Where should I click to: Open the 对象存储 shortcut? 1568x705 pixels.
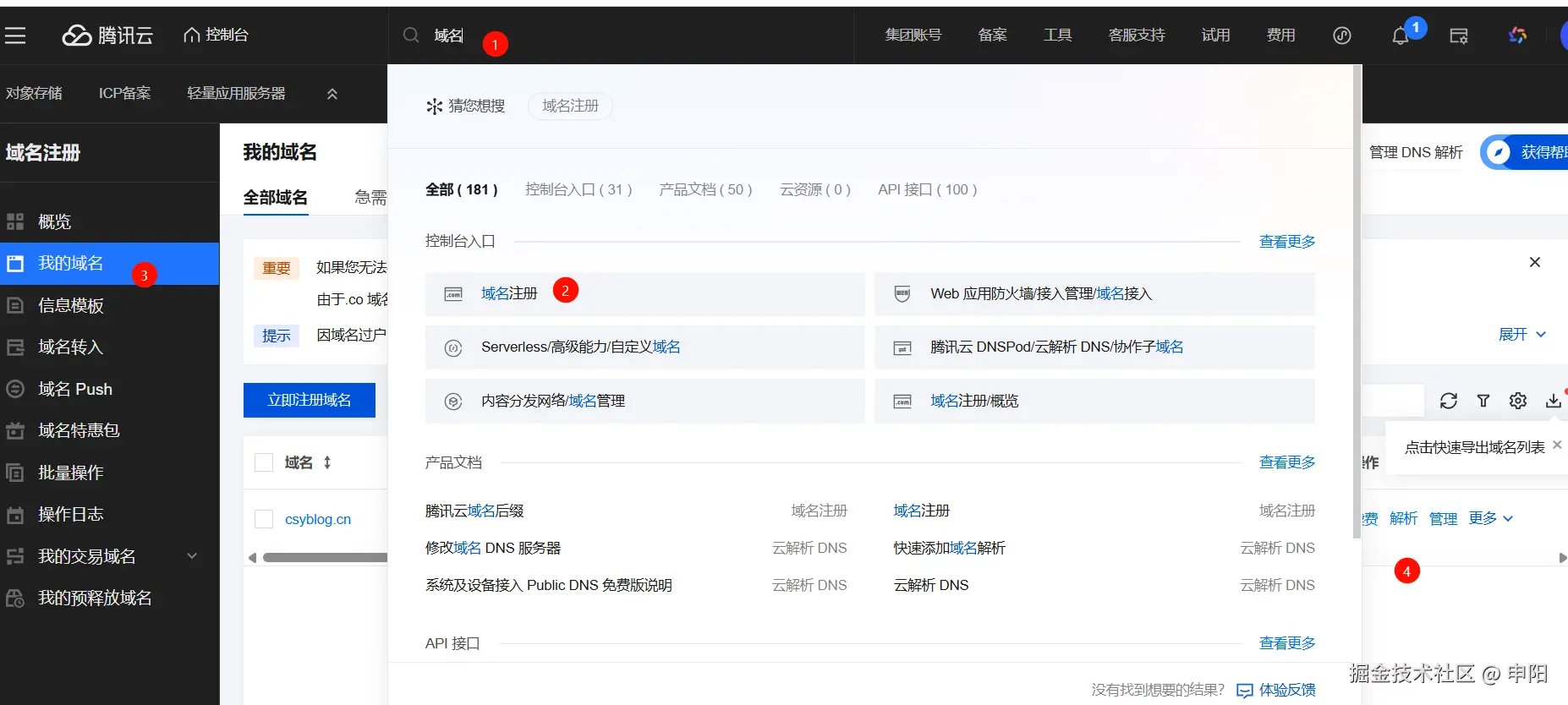(x=34, y=93)
